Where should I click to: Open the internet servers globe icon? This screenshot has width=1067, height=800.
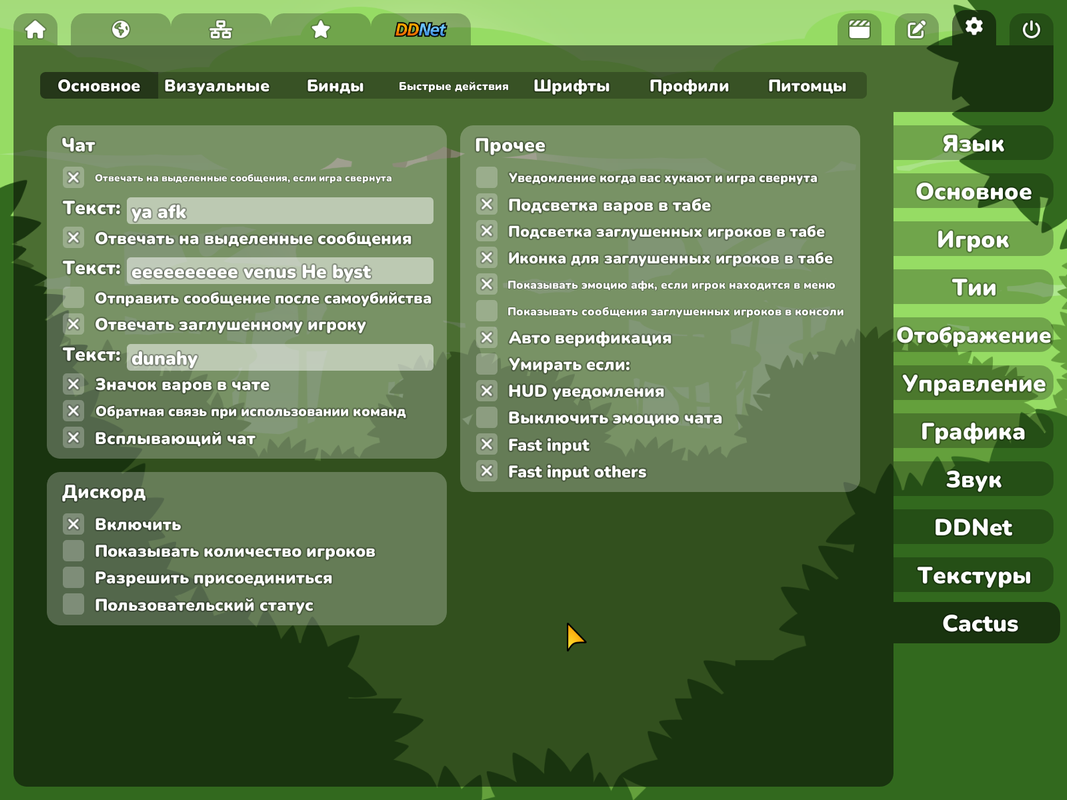click(120, 30)
